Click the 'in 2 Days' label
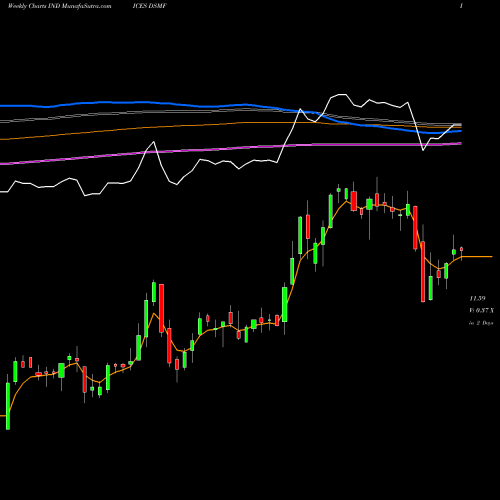Image resolution: width=500 pixels, height=500 pixels. coord(481,323)
